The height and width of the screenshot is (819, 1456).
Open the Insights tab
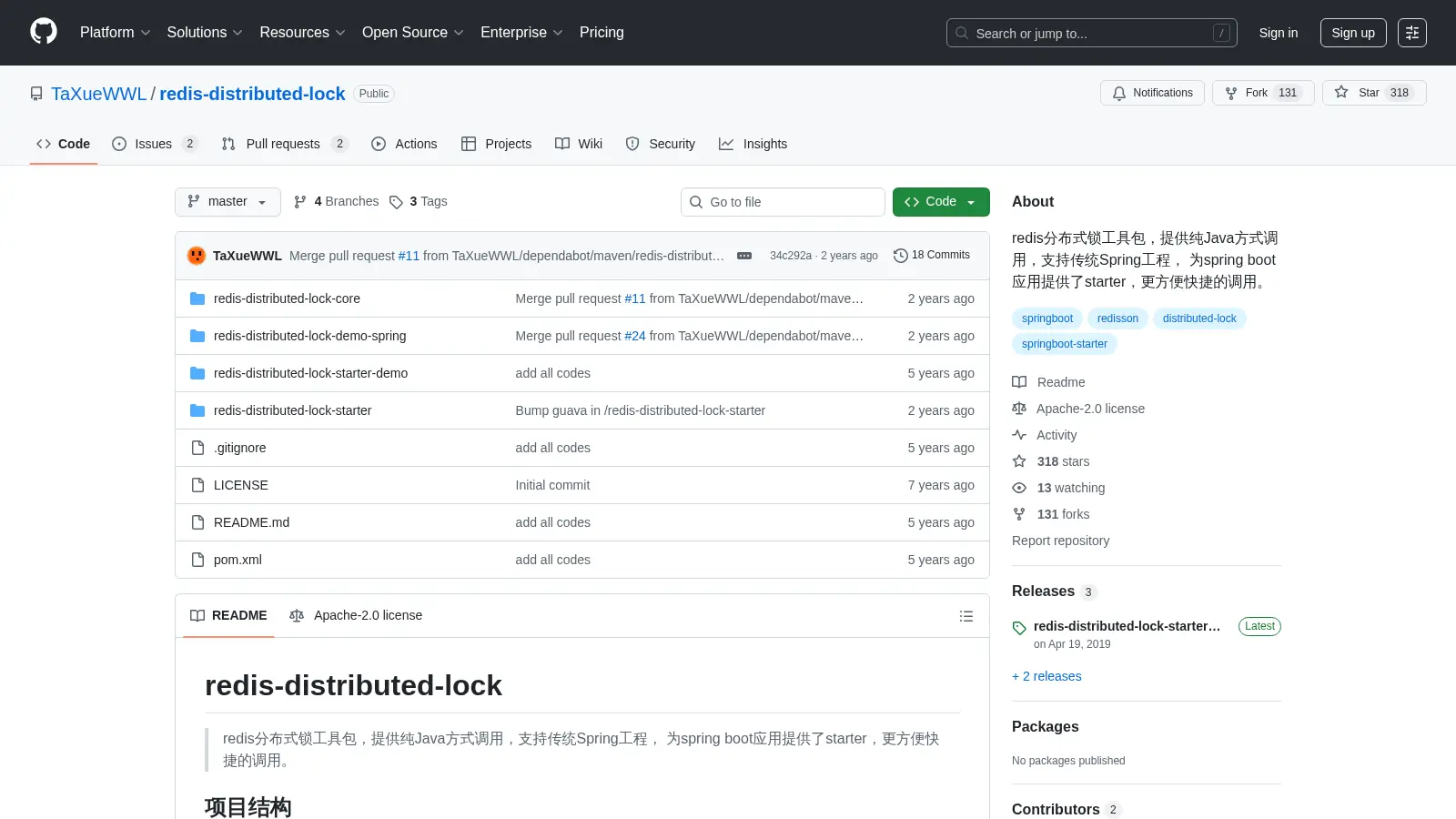pos(753,144)
